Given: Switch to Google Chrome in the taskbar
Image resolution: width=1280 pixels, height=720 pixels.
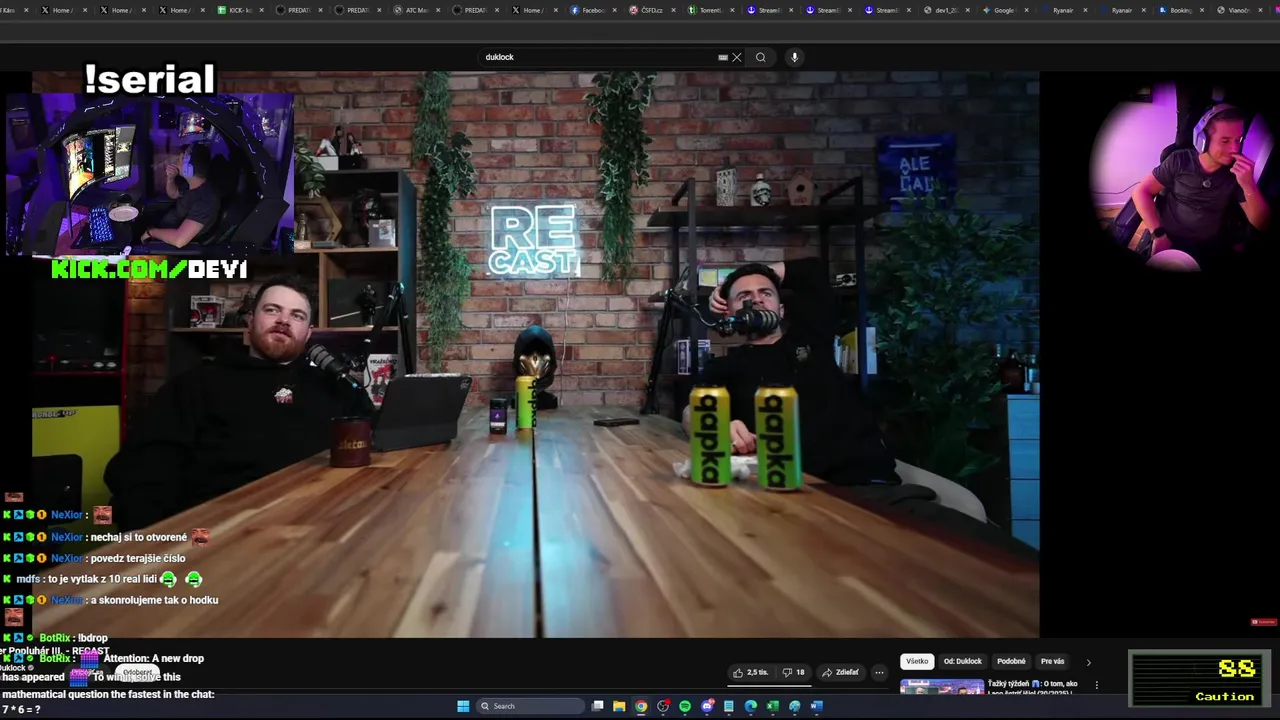Looking at the screenshot, I should click(x=641, y=706).
